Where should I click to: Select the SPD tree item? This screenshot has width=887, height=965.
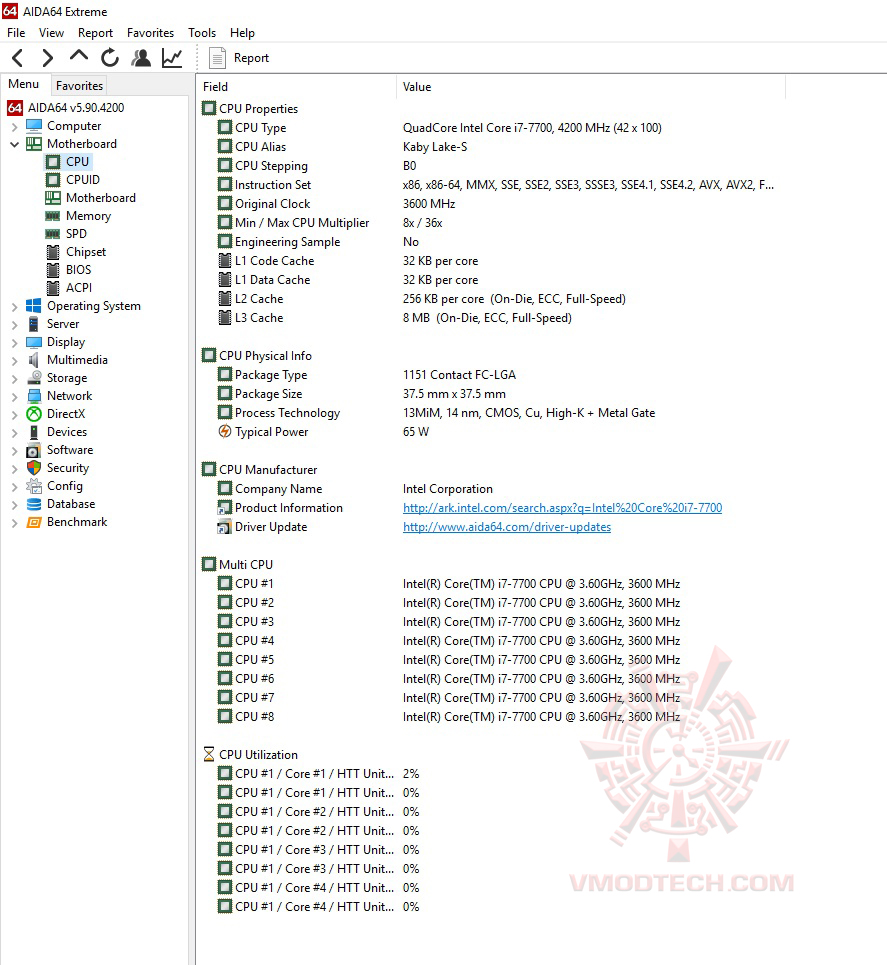[76, 234]
